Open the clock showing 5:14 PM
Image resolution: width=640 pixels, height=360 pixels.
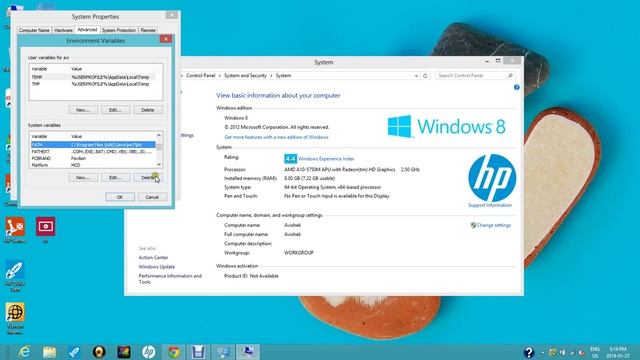click(x=618, y=352)
